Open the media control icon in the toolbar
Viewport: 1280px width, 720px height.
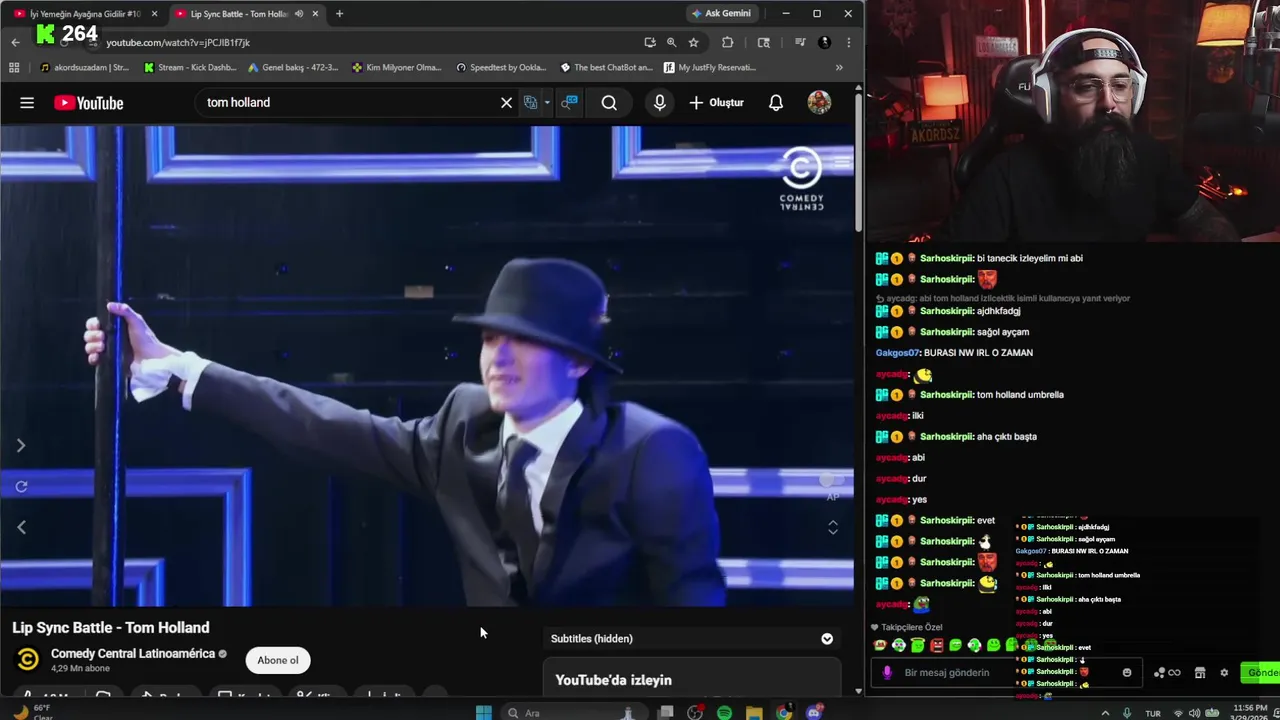[x=800, y=42]
